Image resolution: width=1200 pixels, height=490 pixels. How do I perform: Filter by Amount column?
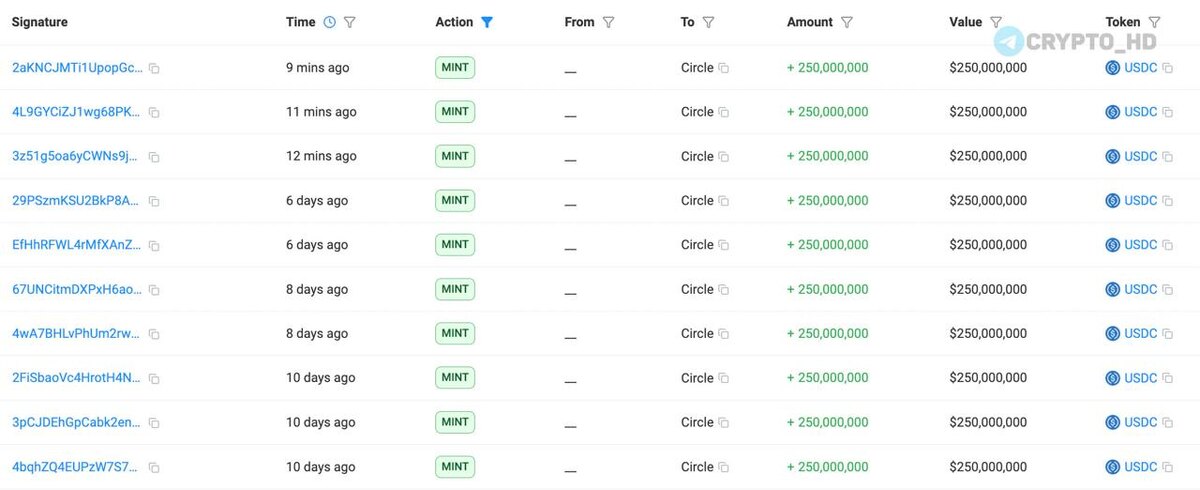click(847, 22)
